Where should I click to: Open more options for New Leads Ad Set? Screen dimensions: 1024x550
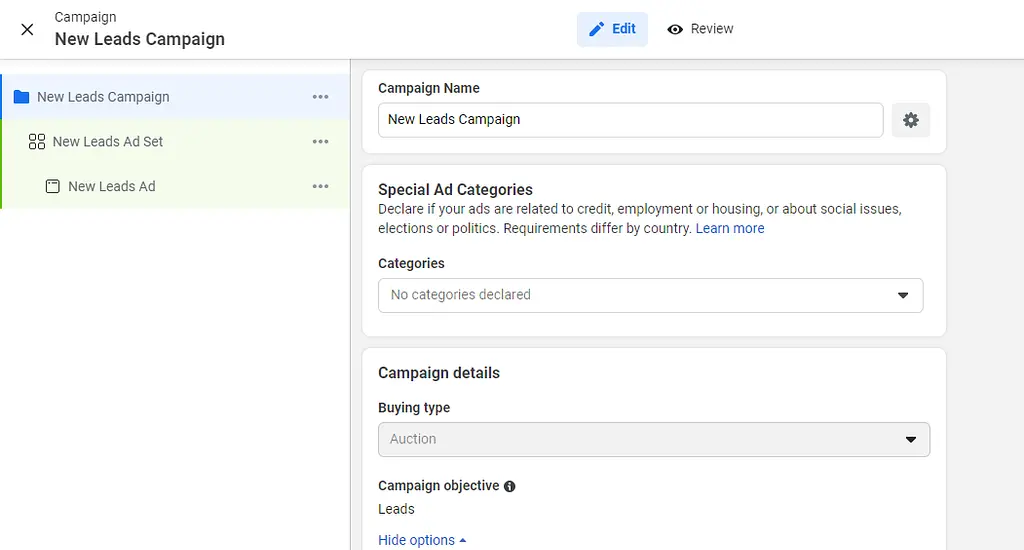coord(320,142)
